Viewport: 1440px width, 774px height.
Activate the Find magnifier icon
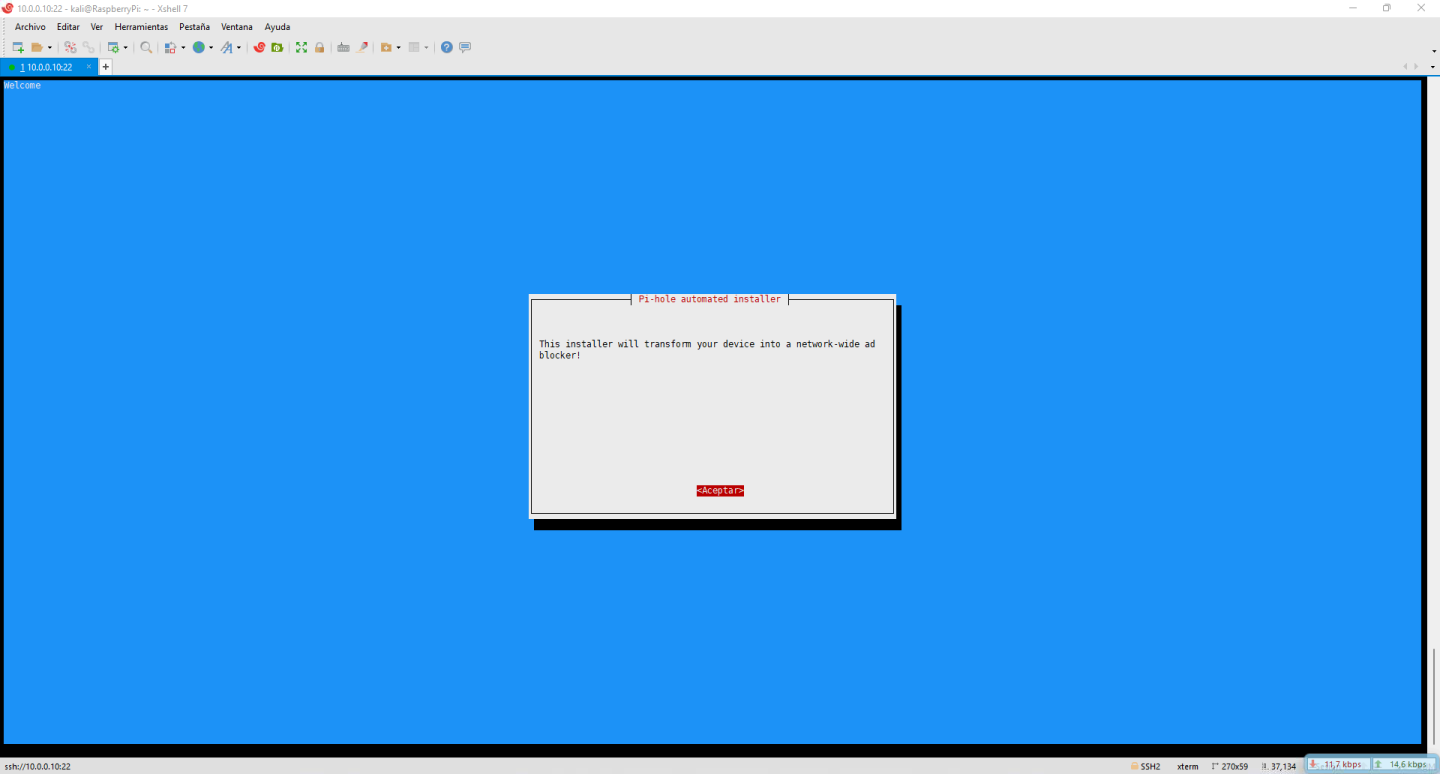(145, 46)
